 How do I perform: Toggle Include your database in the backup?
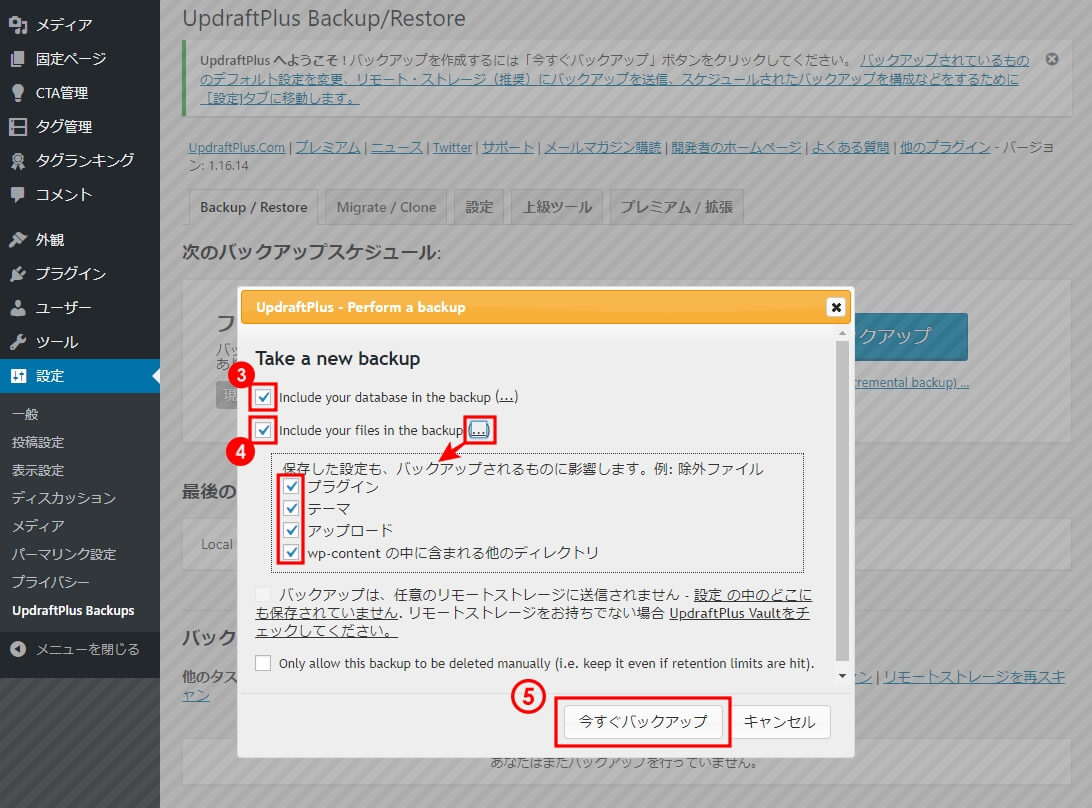coord(263,397)
